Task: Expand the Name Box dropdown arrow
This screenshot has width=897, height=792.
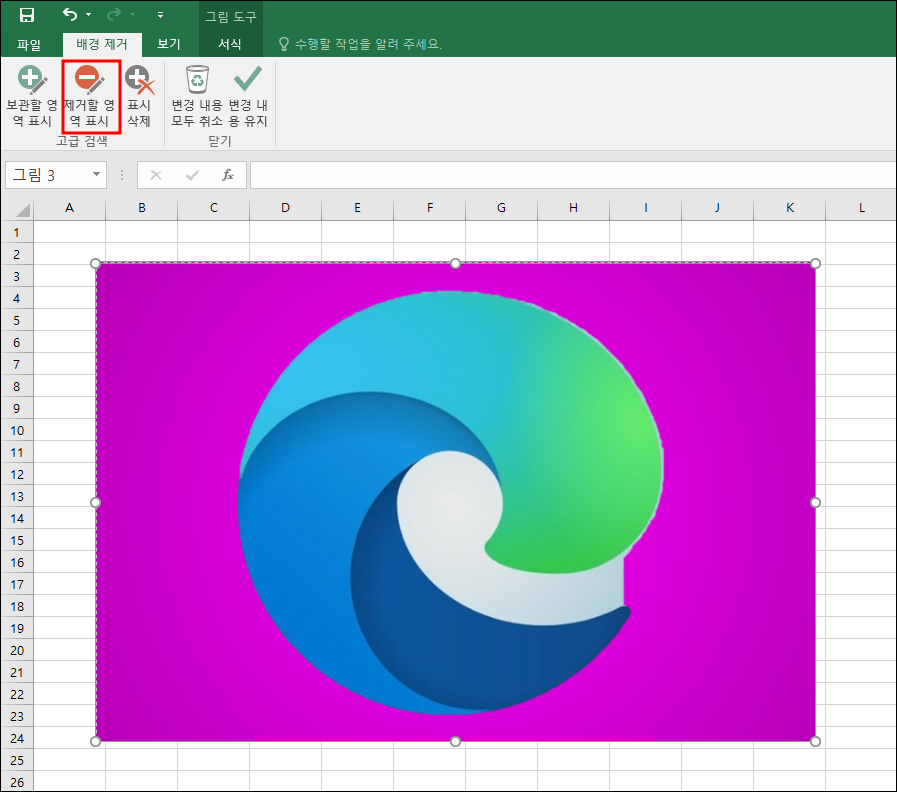Action: click(97, 175)
